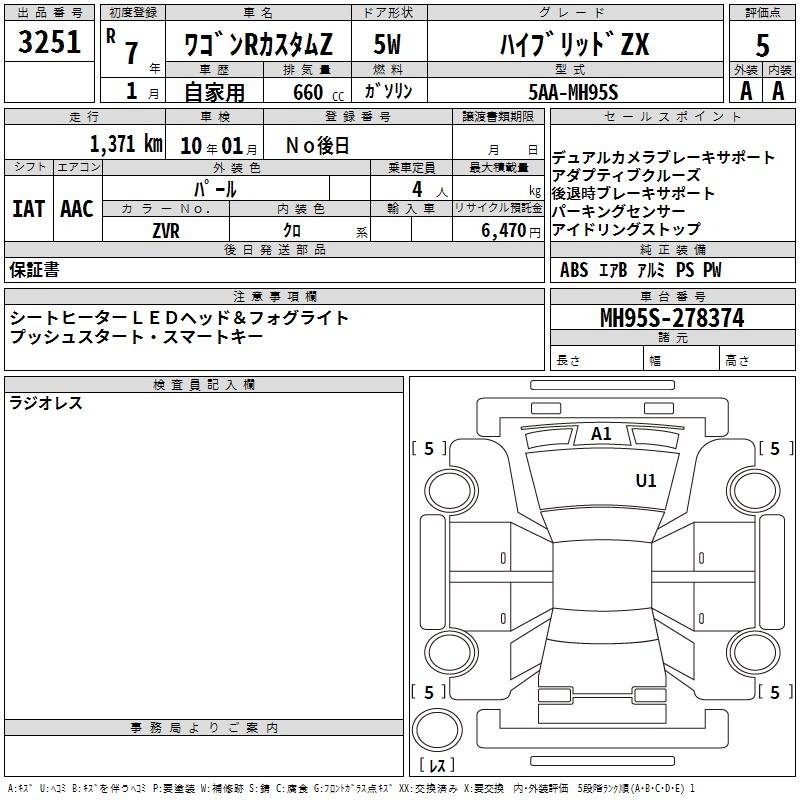800x800 pixels.
Task: Click the ラジオレス inspector note
Action: coord(46,404)
